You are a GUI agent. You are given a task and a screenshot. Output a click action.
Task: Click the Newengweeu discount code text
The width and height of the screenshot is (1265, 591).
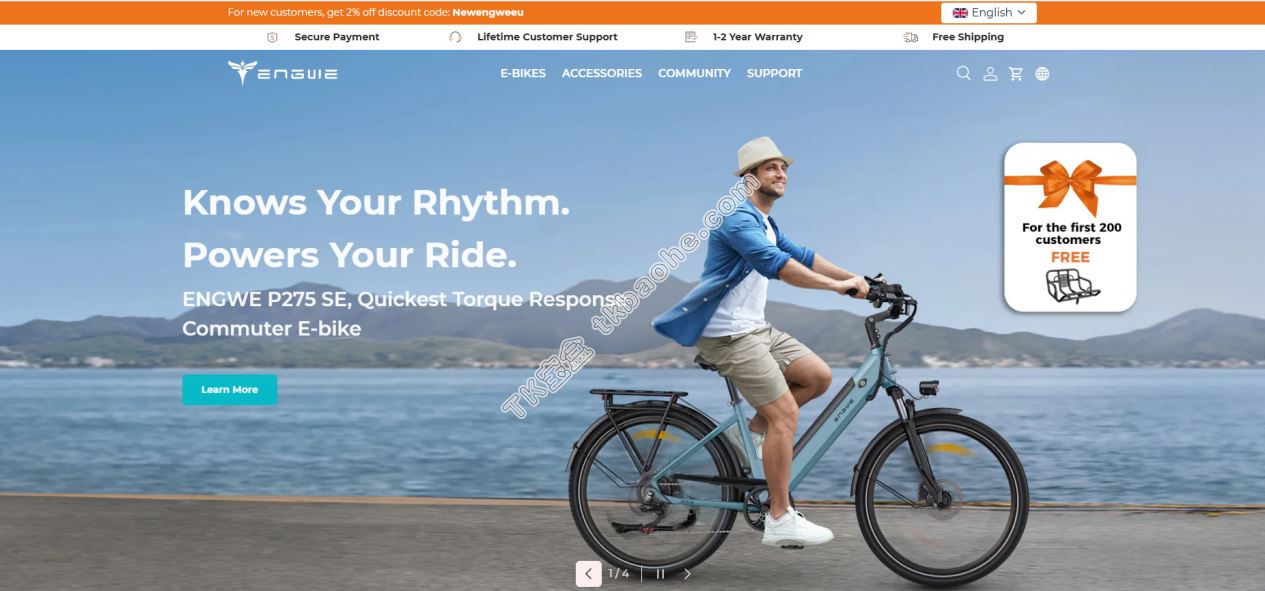(x=487, y=13)
